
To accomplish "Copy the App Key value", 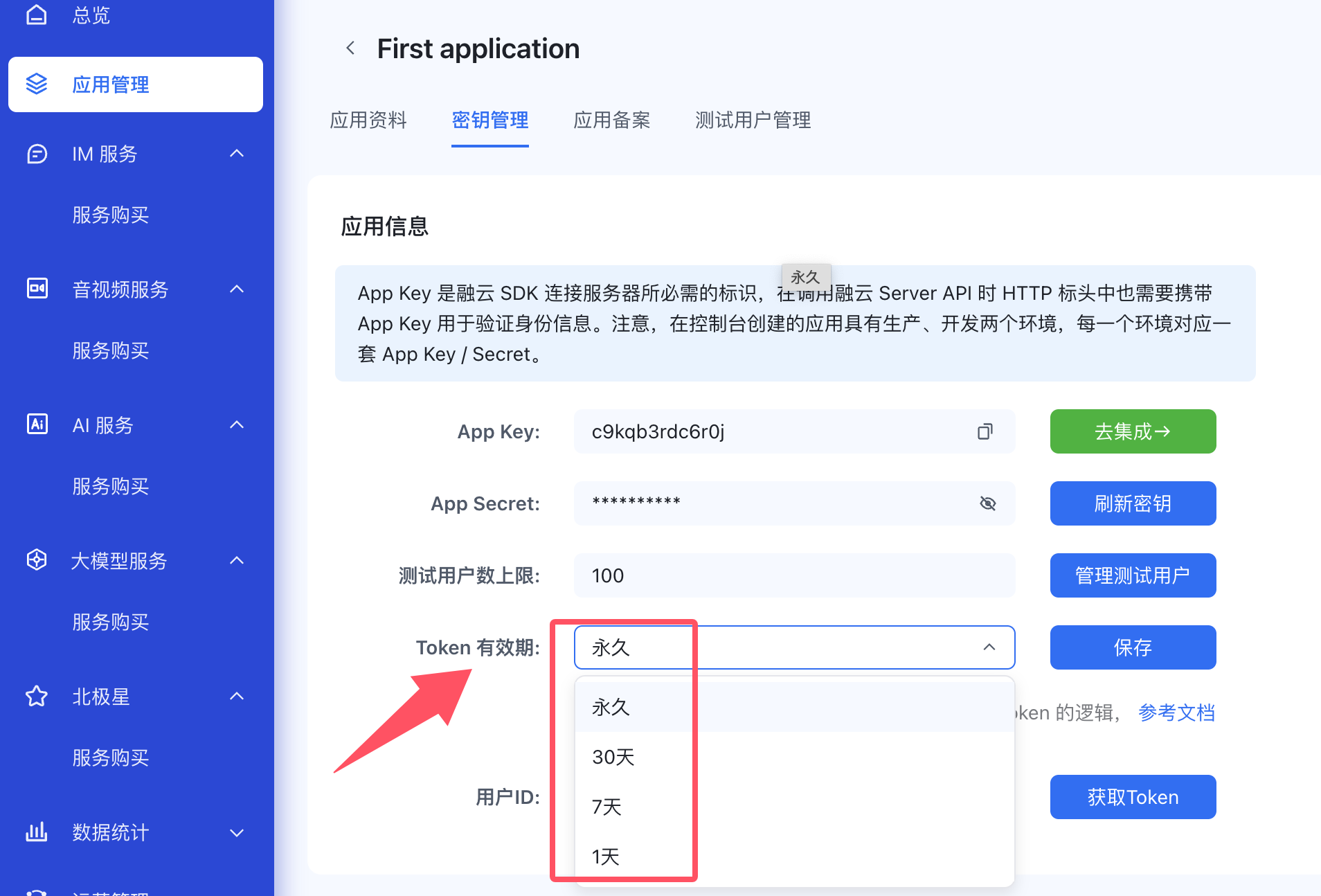I will (x=985, y=431).
